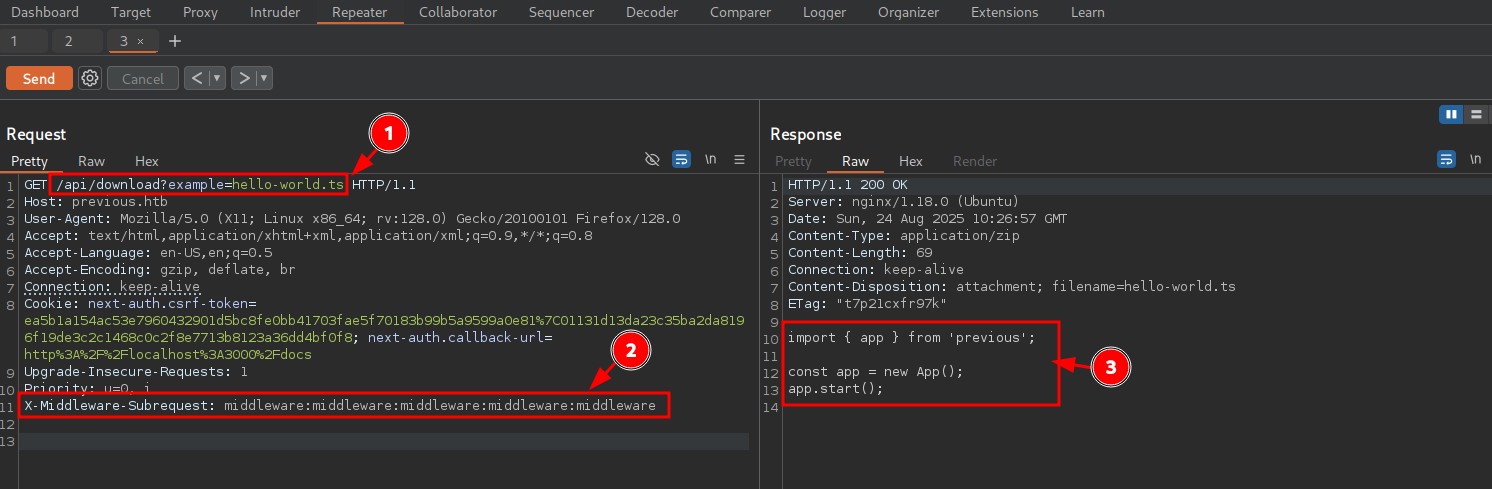Expand the forward history dropdown arrow
The height and width of the screenshot is (489, 1492).
pyautogui.click(x=264, y=78)
